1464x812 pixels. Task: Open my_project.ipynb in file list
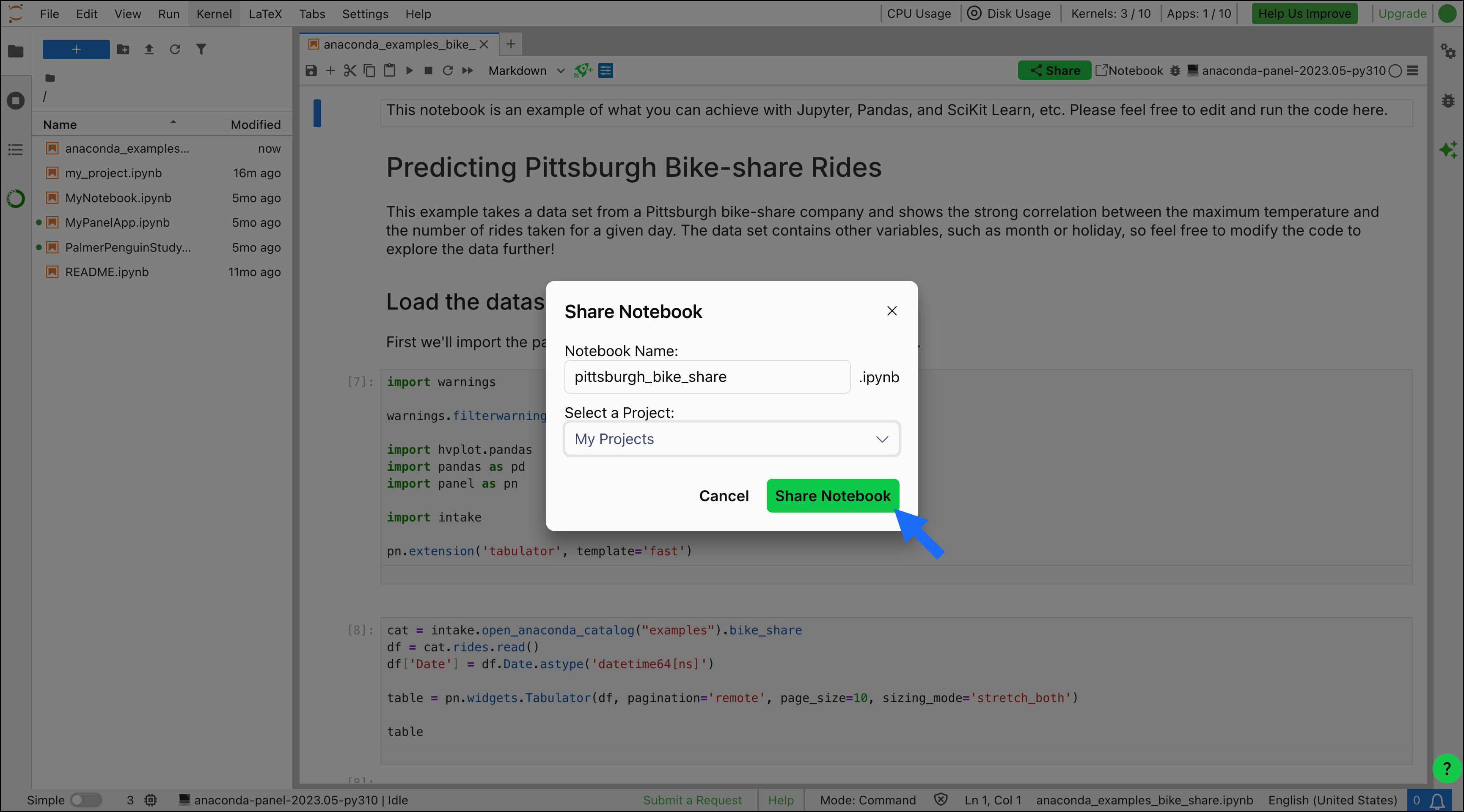pos(162,173)
